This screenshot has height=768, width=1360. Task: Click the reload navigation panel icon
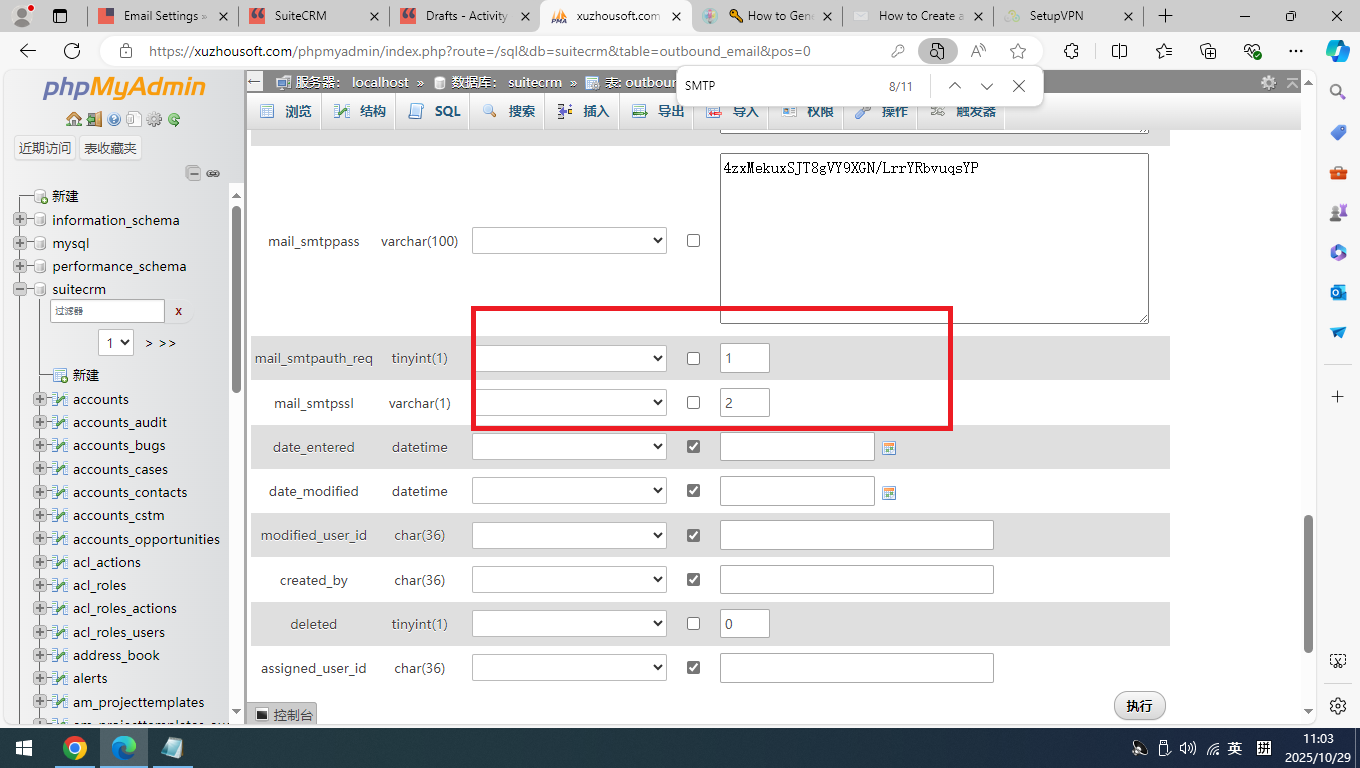click(x=174, y=119)
